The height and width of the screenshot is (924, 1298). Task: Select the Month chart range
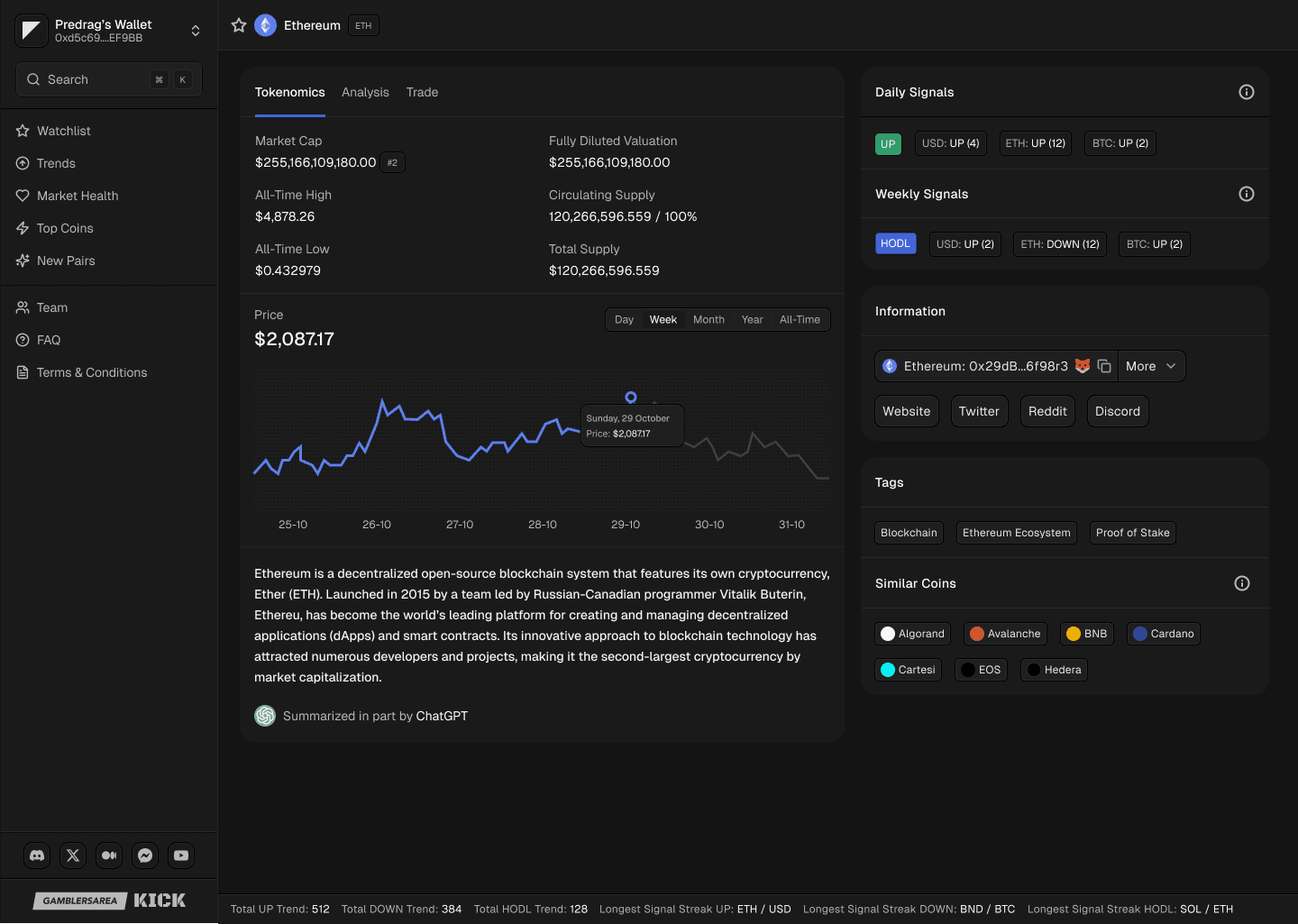[x=708, y=320]
